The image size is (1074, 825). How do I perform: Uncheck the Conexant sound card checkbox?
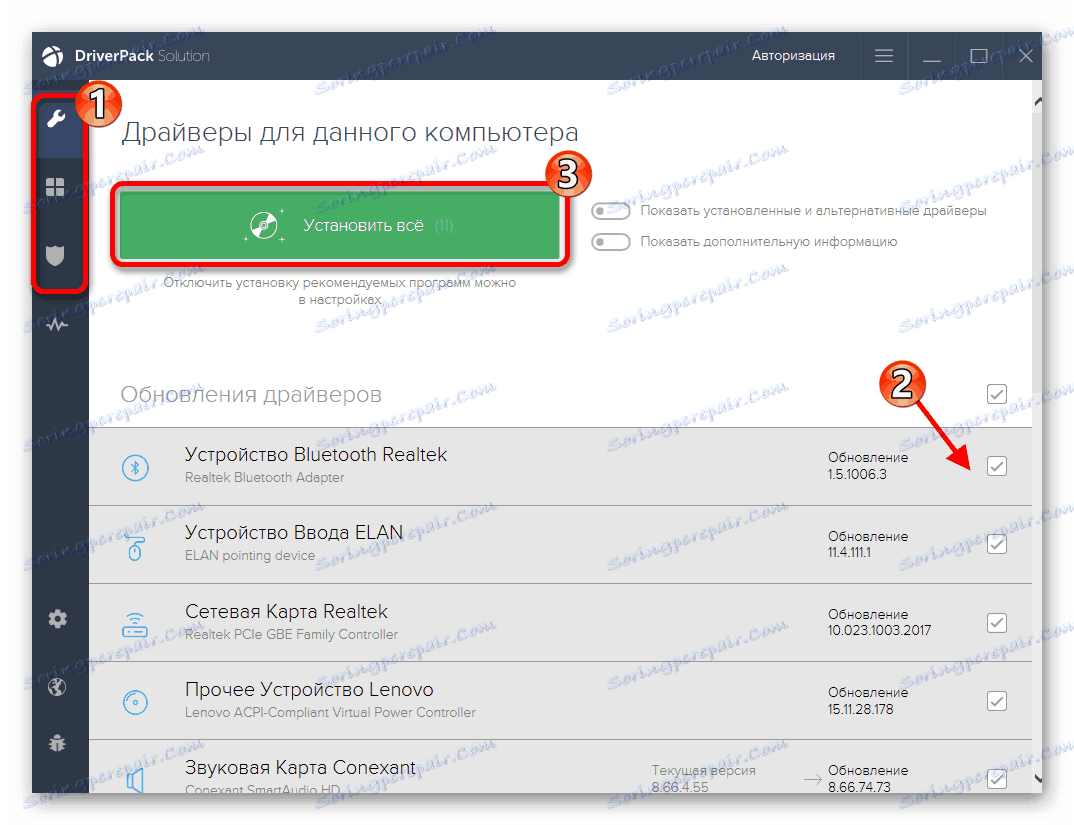tap(997, 778)
